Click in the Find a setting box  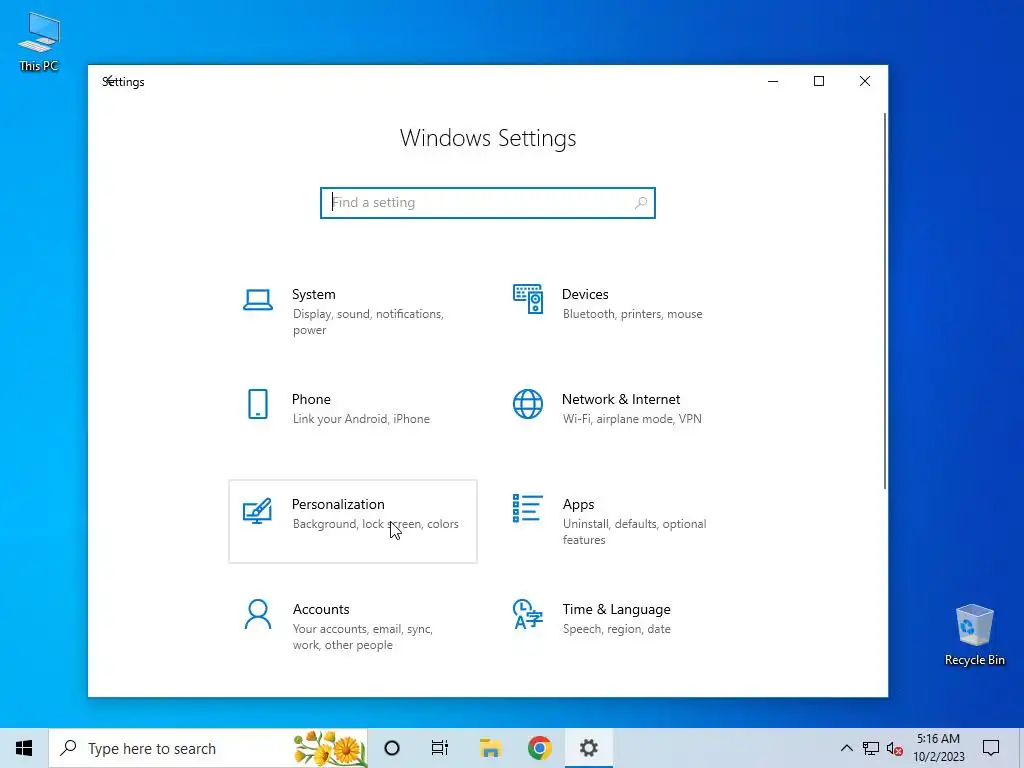pos(488,203)
